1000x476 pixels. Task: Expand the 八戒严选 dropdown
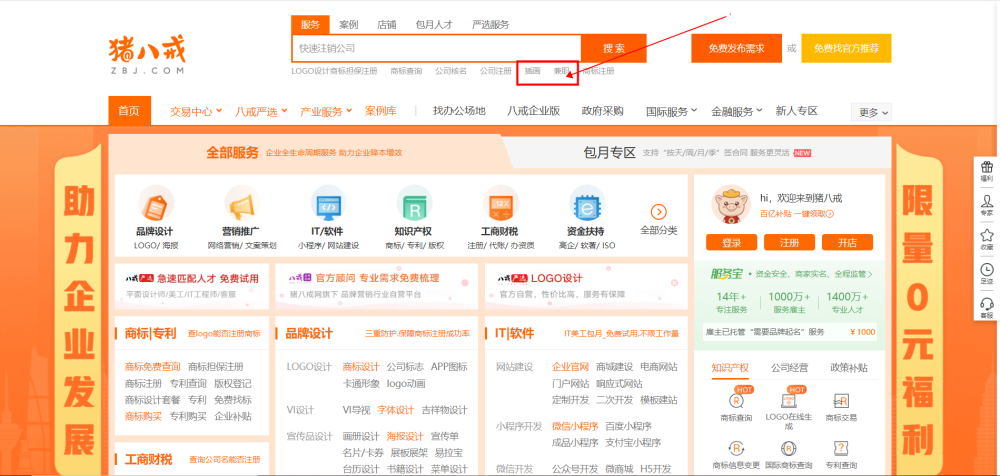click(261, 111)
